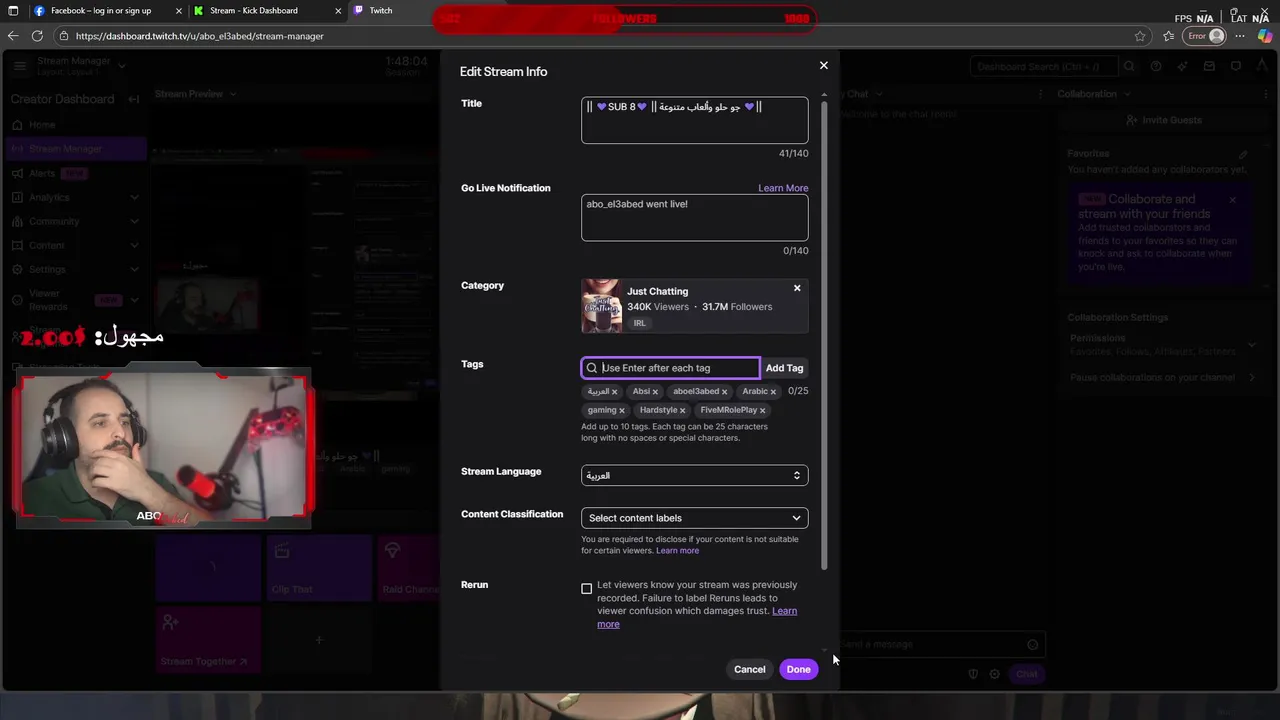Click the Stream Together quick action
1280x720 pixels.
pos(208,640)
